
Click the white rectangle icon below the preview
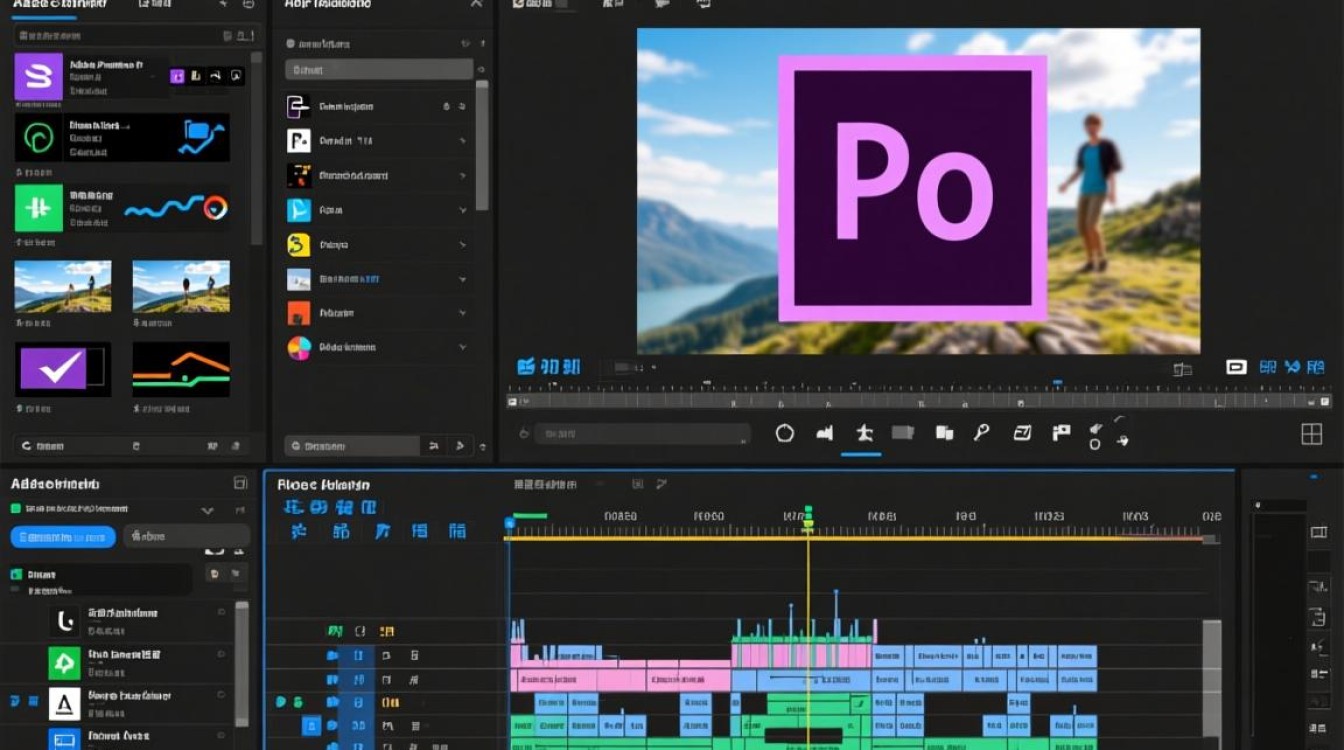click(x=1236, y=367)
